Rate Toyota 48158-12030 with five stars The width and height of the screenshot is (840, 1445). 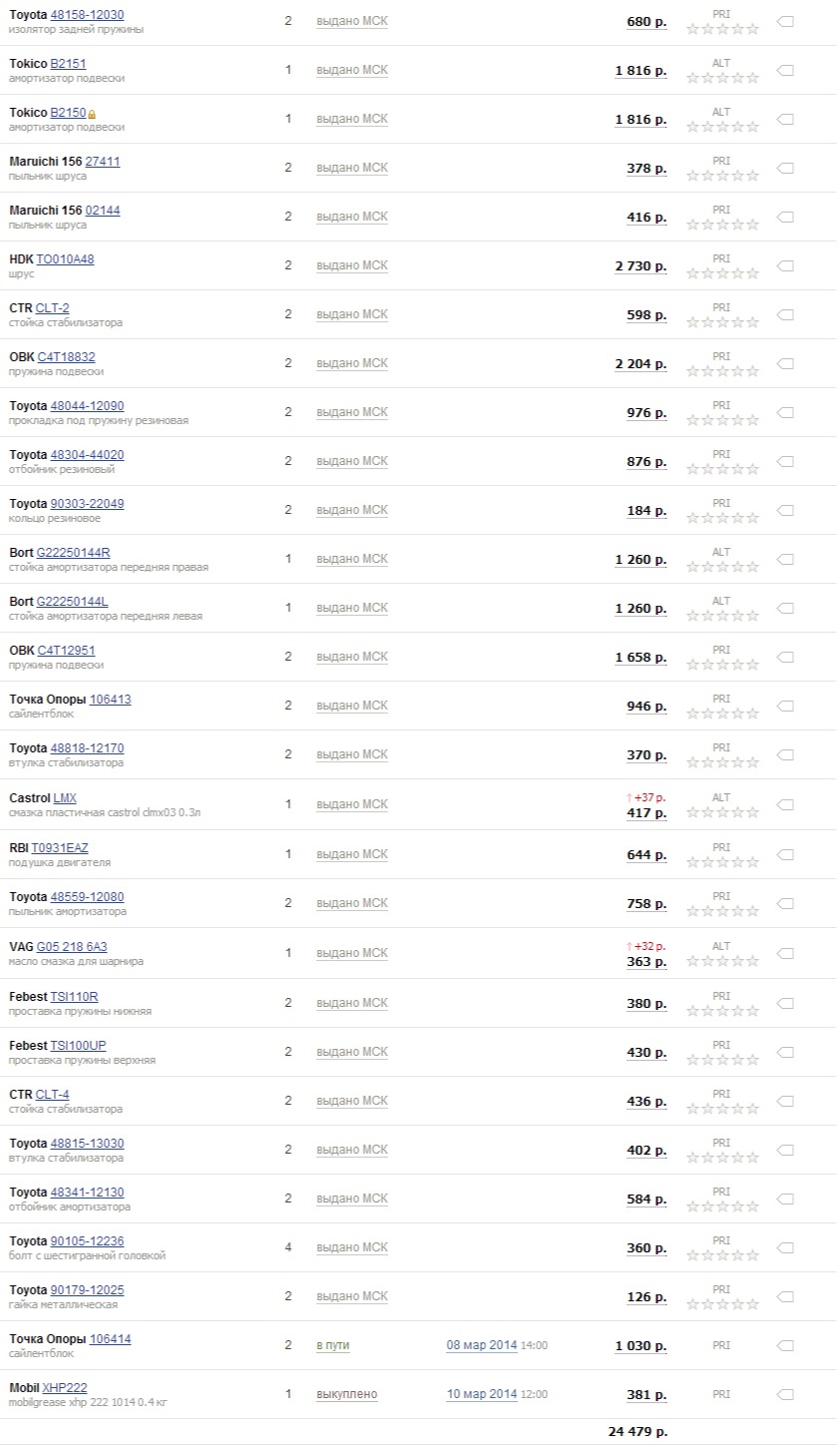tap(753, 29)
